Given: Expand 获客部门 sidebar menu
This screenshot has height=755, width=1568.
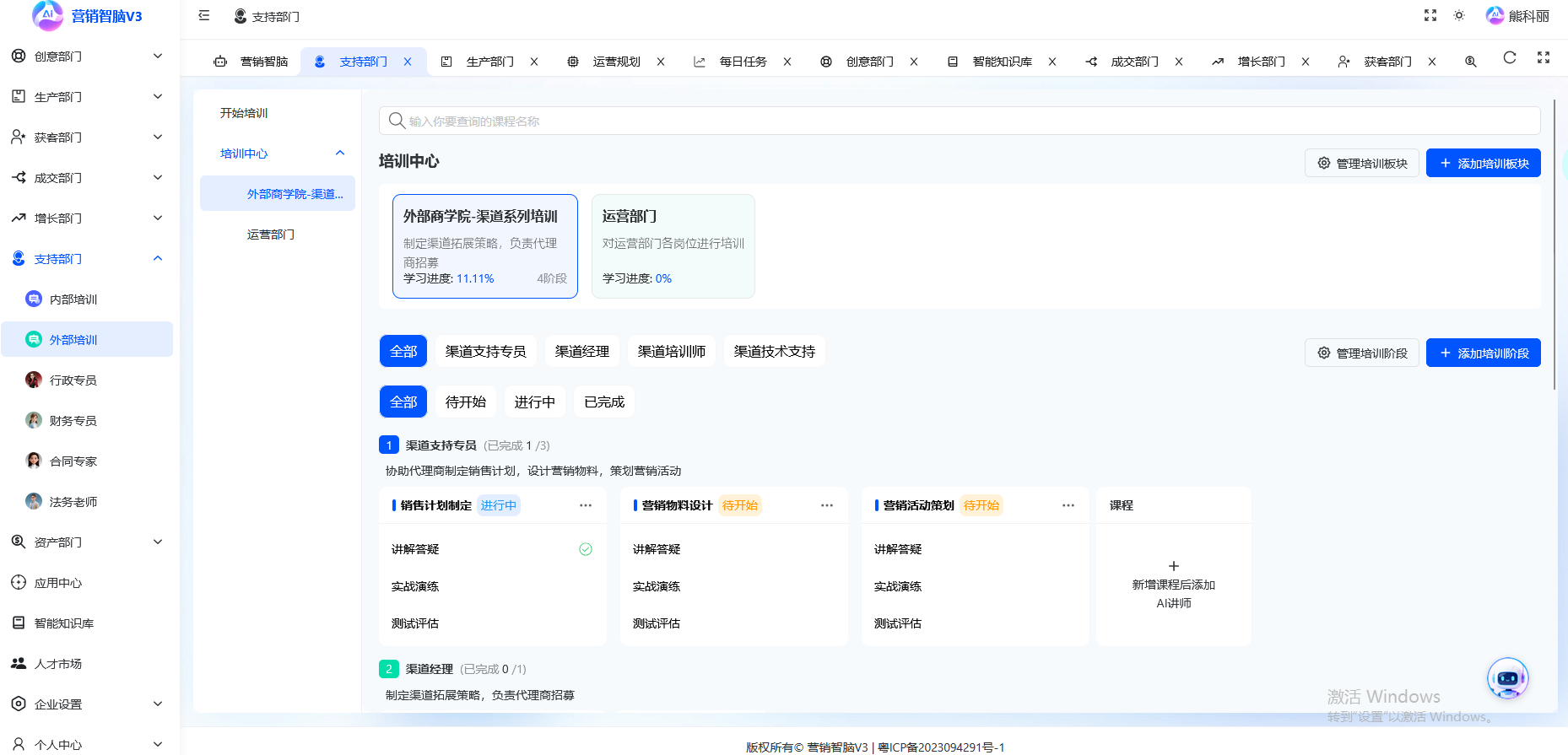Looking at the screenshot, I should pos(88,138).
